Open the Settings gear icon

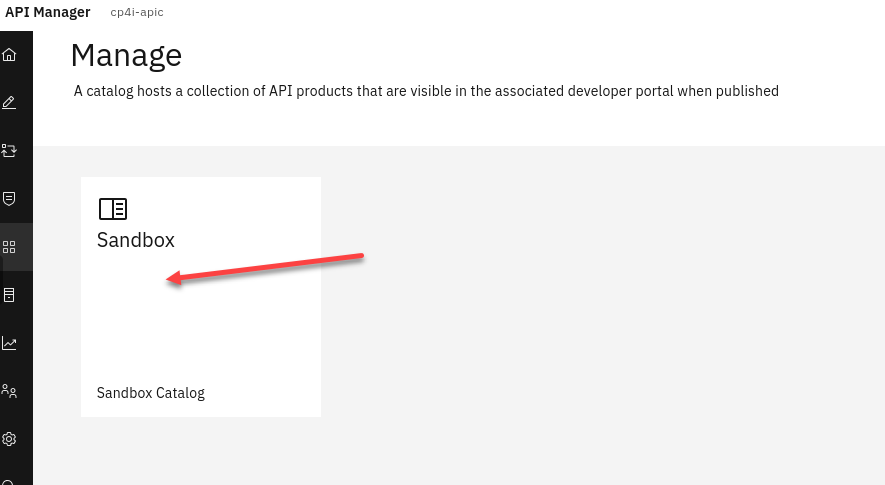9,439
